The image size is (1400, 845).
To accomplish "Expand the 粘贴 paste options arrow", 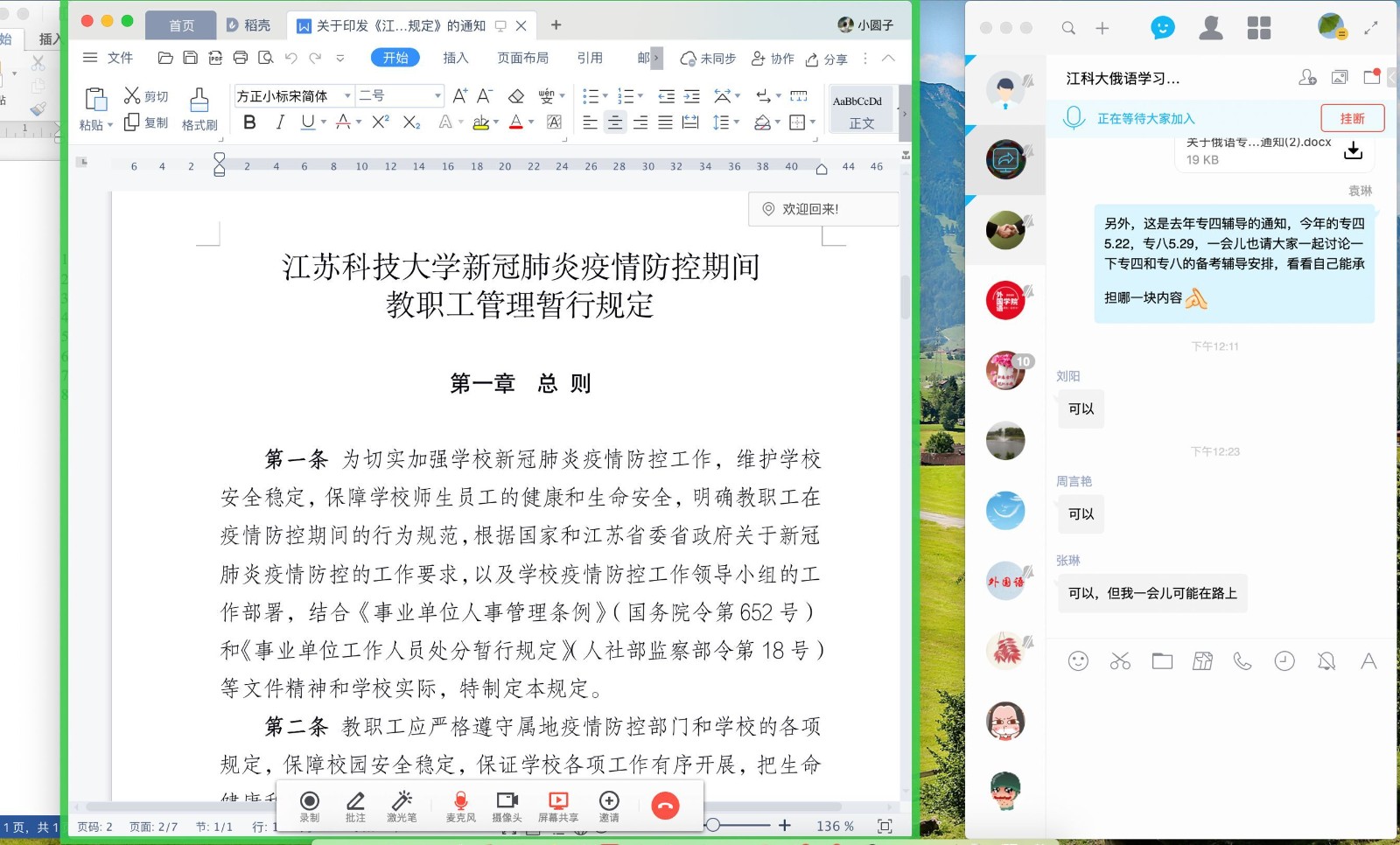I will 110,125.
